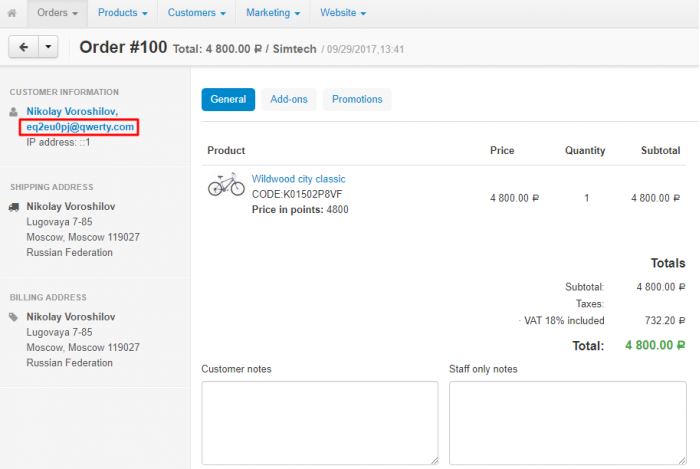700x469 pixels.
Task: Click the Totals heading
Action: click(668, 263)
